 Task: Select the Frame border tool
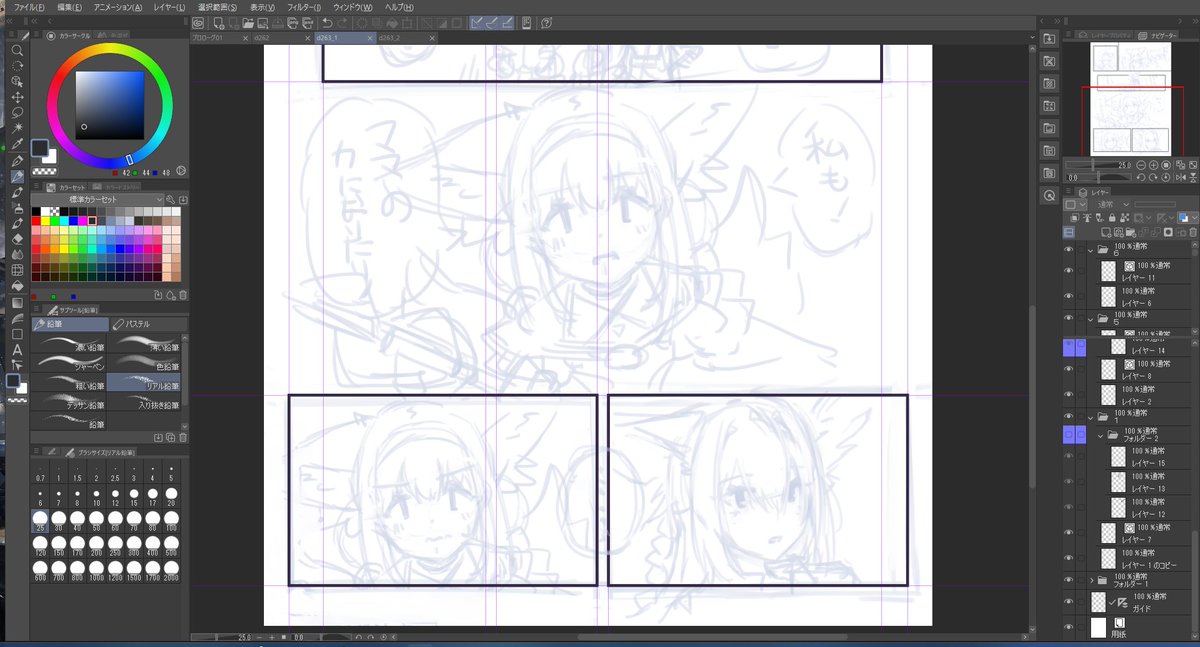pyautogui.click(x=17, y=333)
